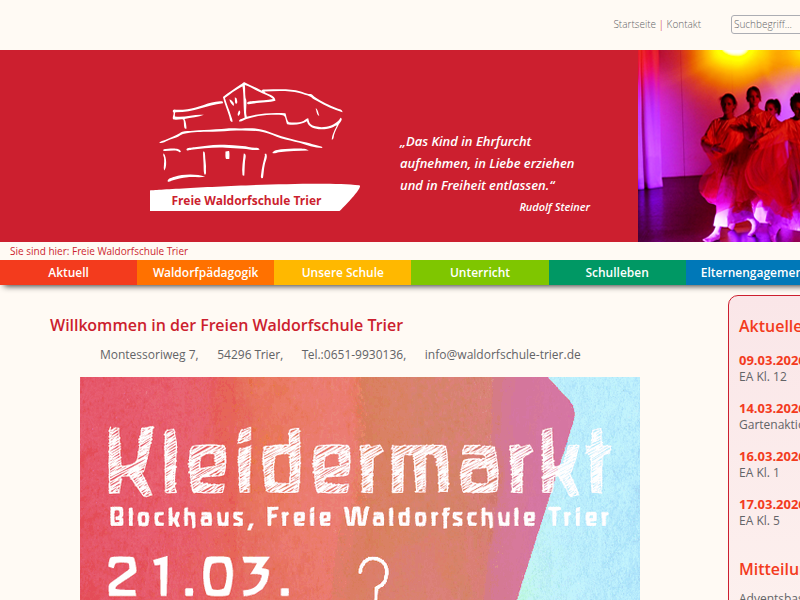Open the Elternengagement menu
800x600 pixels.
click(743, 272)
